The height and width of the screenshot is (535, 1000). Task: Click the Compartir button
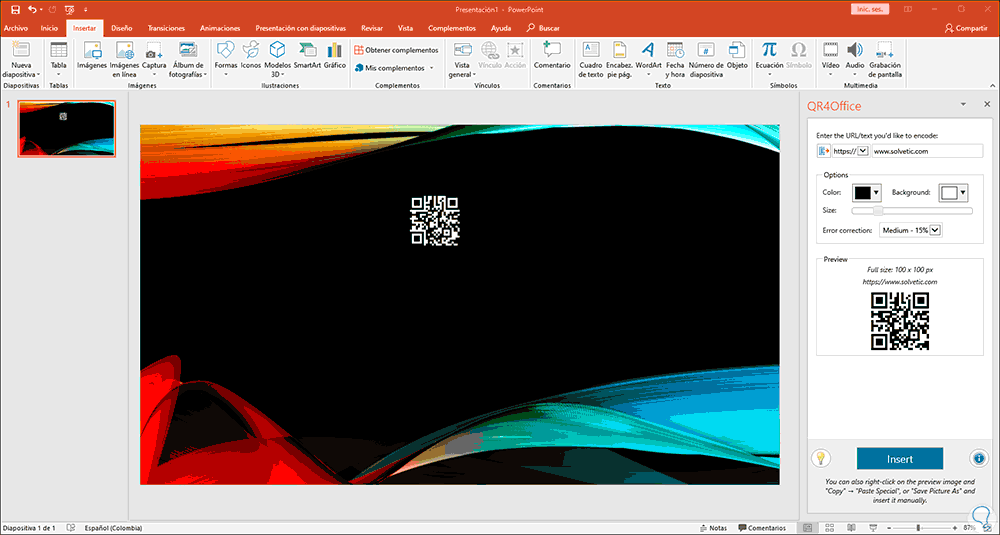tap(965, 29)
